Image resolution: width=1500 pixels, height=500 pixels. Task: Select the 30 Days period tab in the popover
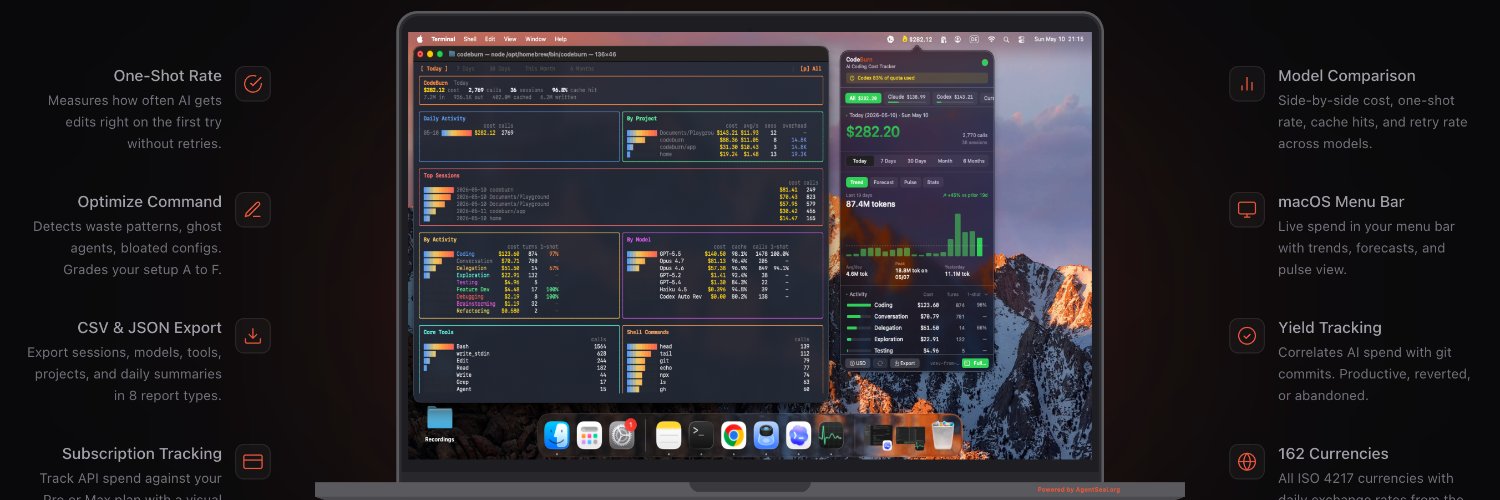click(917, 161)
